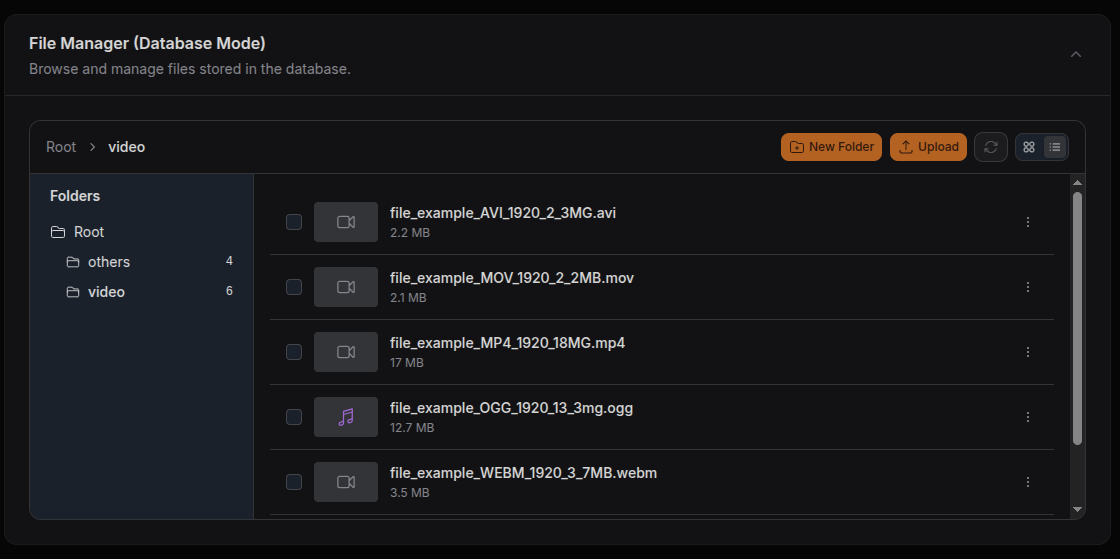Switch to list view layout
Screen dimensions: 1120x559
pos(1055,147)
